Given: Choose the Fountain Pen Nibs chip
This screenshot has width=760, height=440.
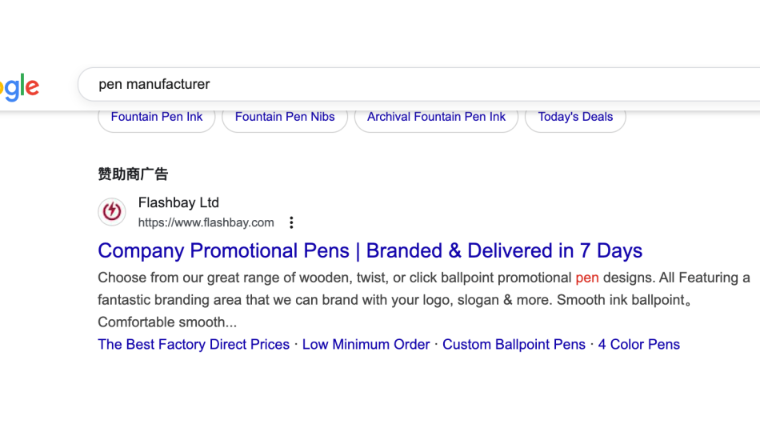Looking at the screenshot, I should point(285,117).
